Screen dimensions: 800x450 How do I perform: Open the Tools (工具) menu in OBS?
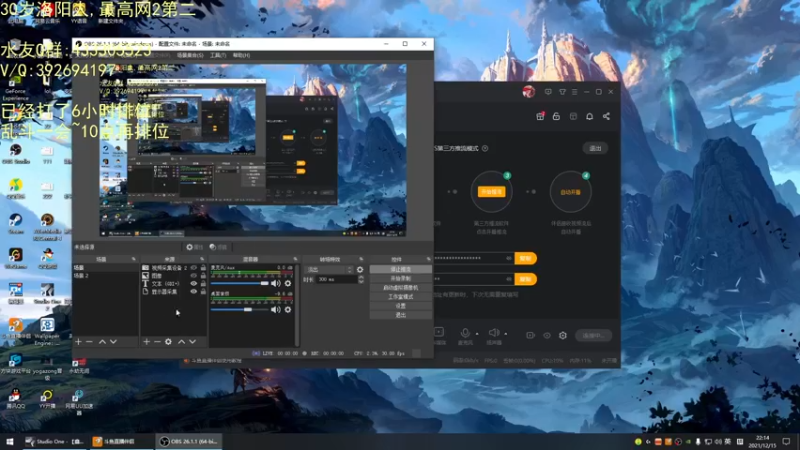click(218, 55)
